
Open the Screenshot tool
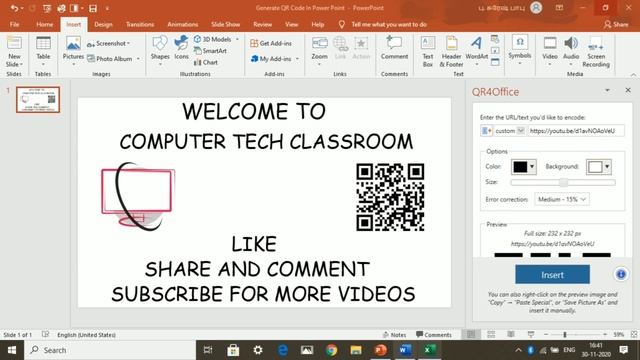[108, 43]
